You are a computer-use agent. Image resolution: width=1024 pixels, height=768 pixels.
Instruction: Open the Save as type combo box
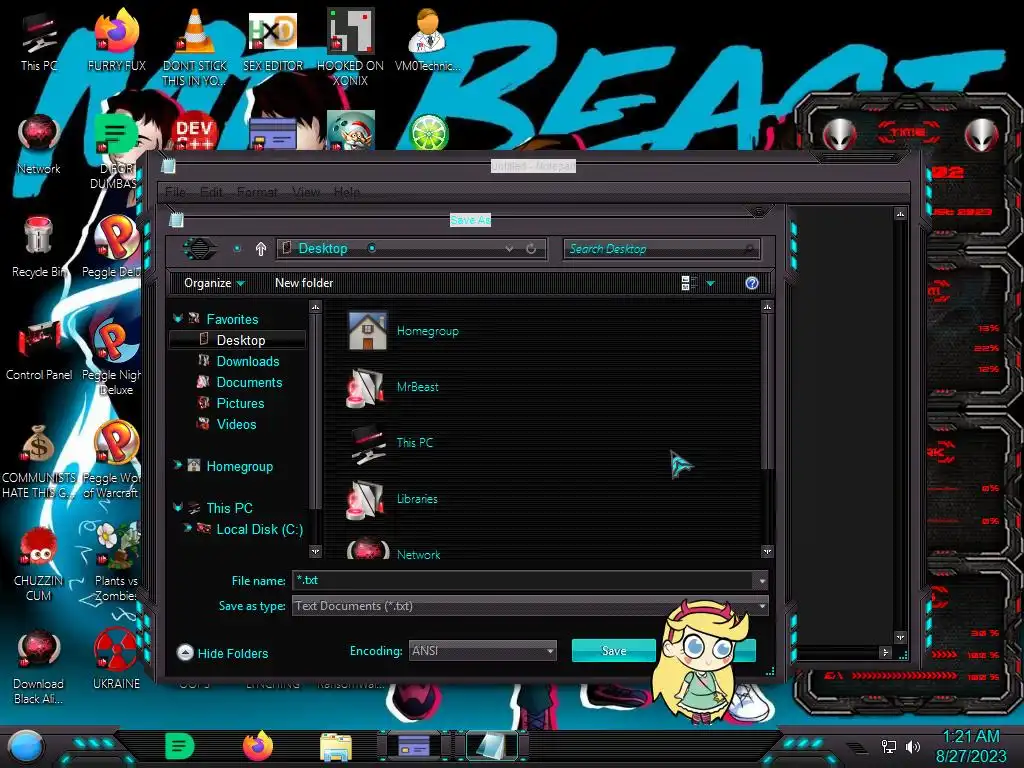(x=530, y=606)
